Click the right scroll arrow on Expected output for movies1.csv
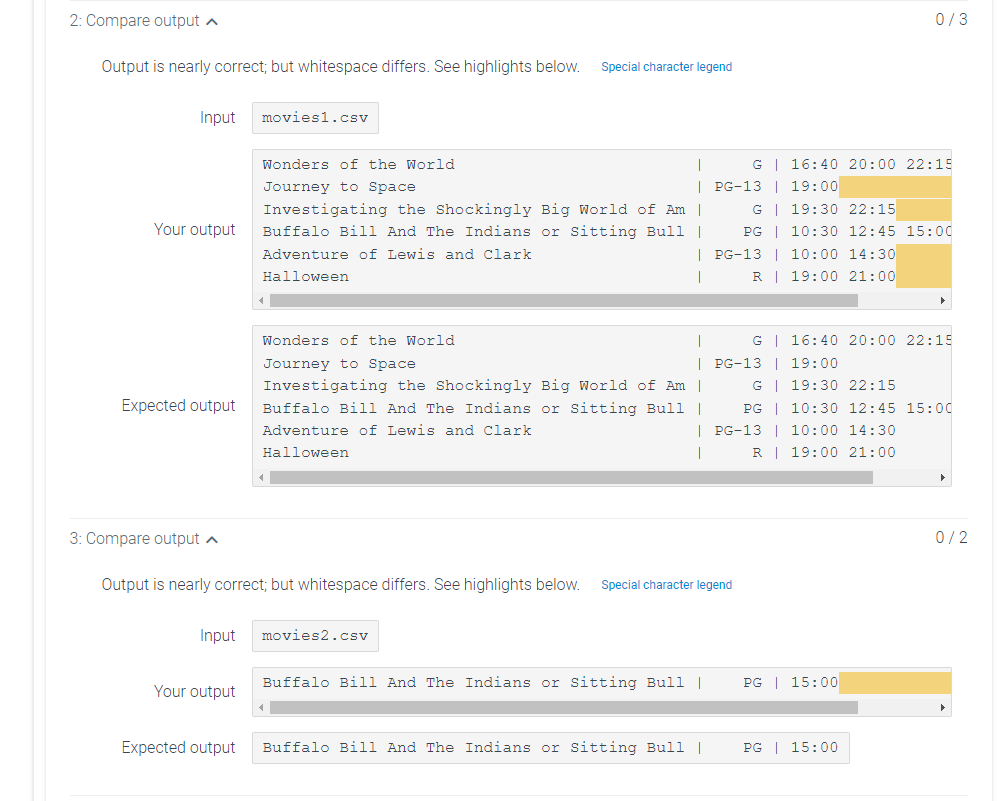Image resolution: width=1003 pixels, height=801 pixels. coord(940,477)
